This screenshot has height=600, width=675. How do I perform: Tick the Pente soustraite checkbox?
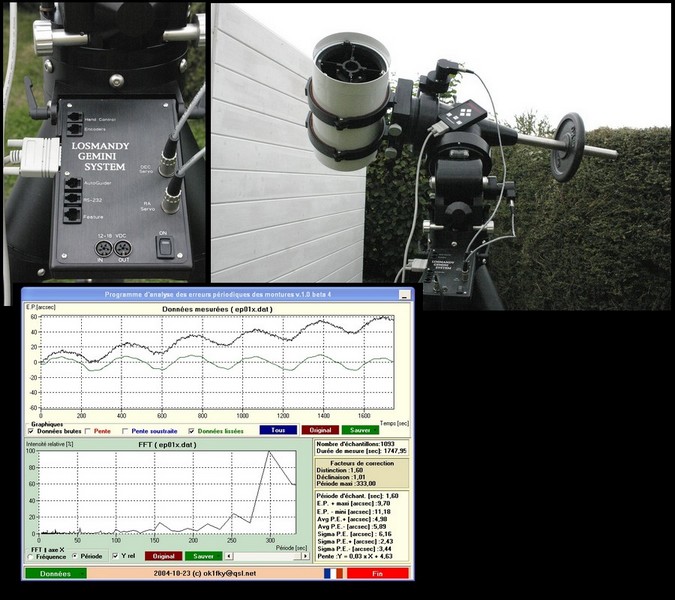125,431
